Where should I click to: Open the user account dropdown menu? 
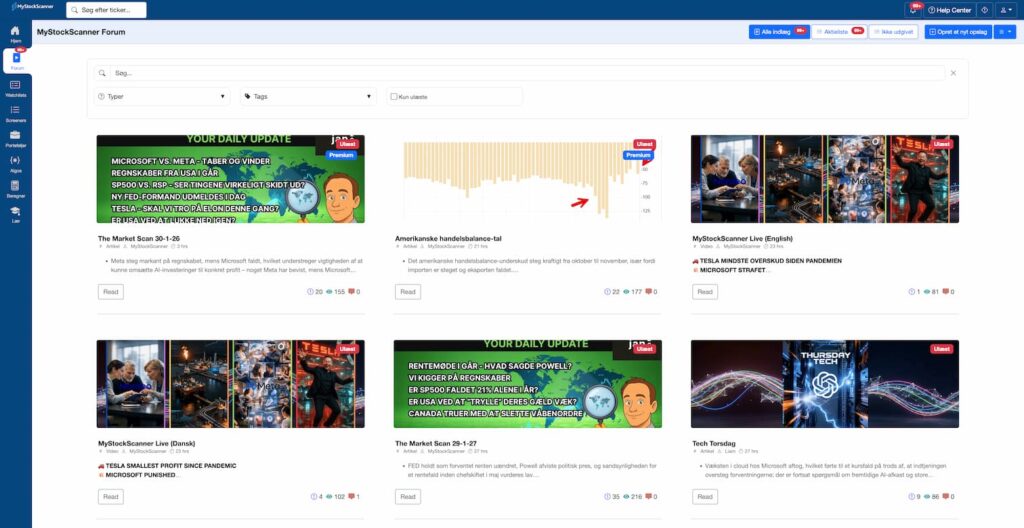click(x=1006, y=10)
